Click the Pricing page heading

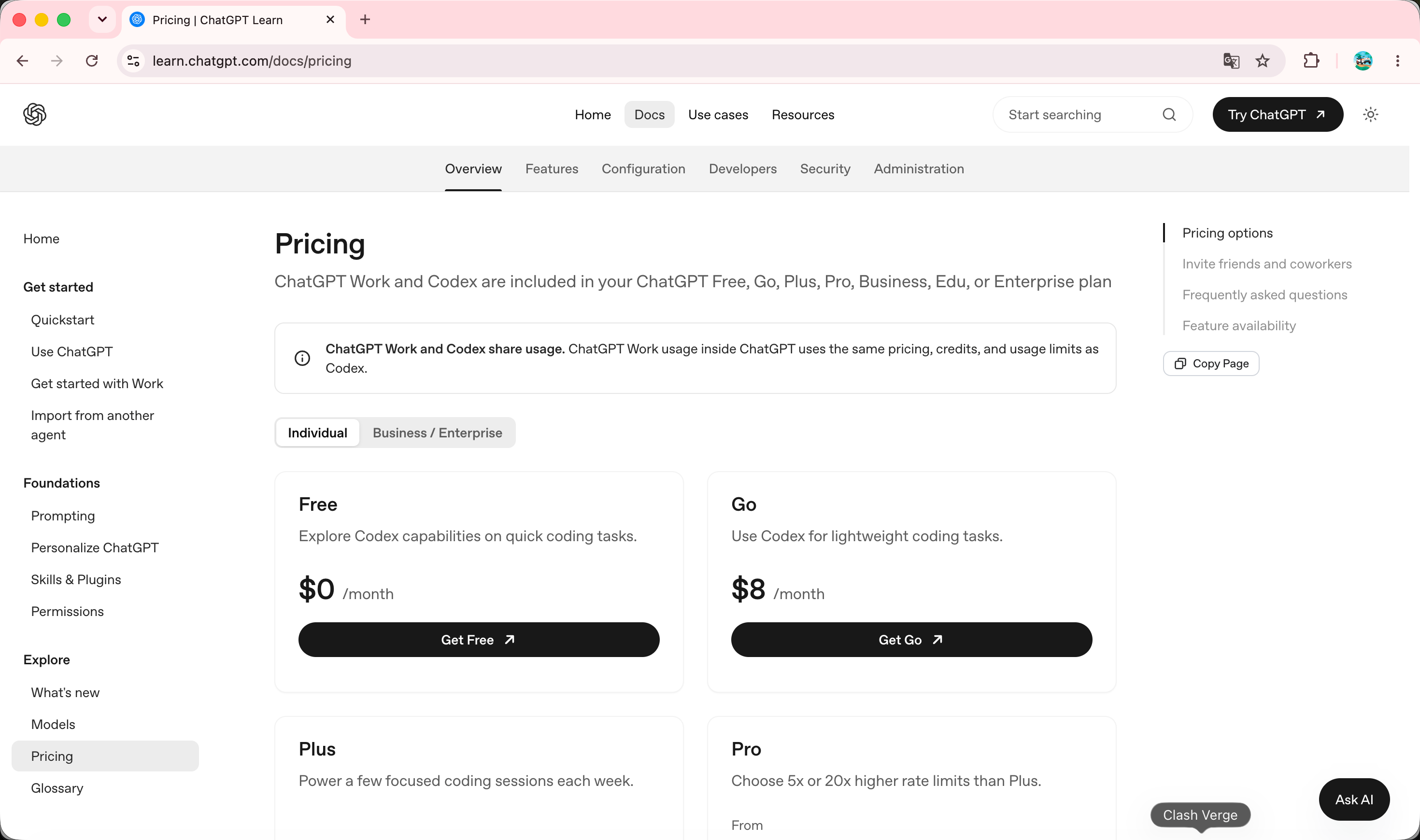tap(320, 245)
